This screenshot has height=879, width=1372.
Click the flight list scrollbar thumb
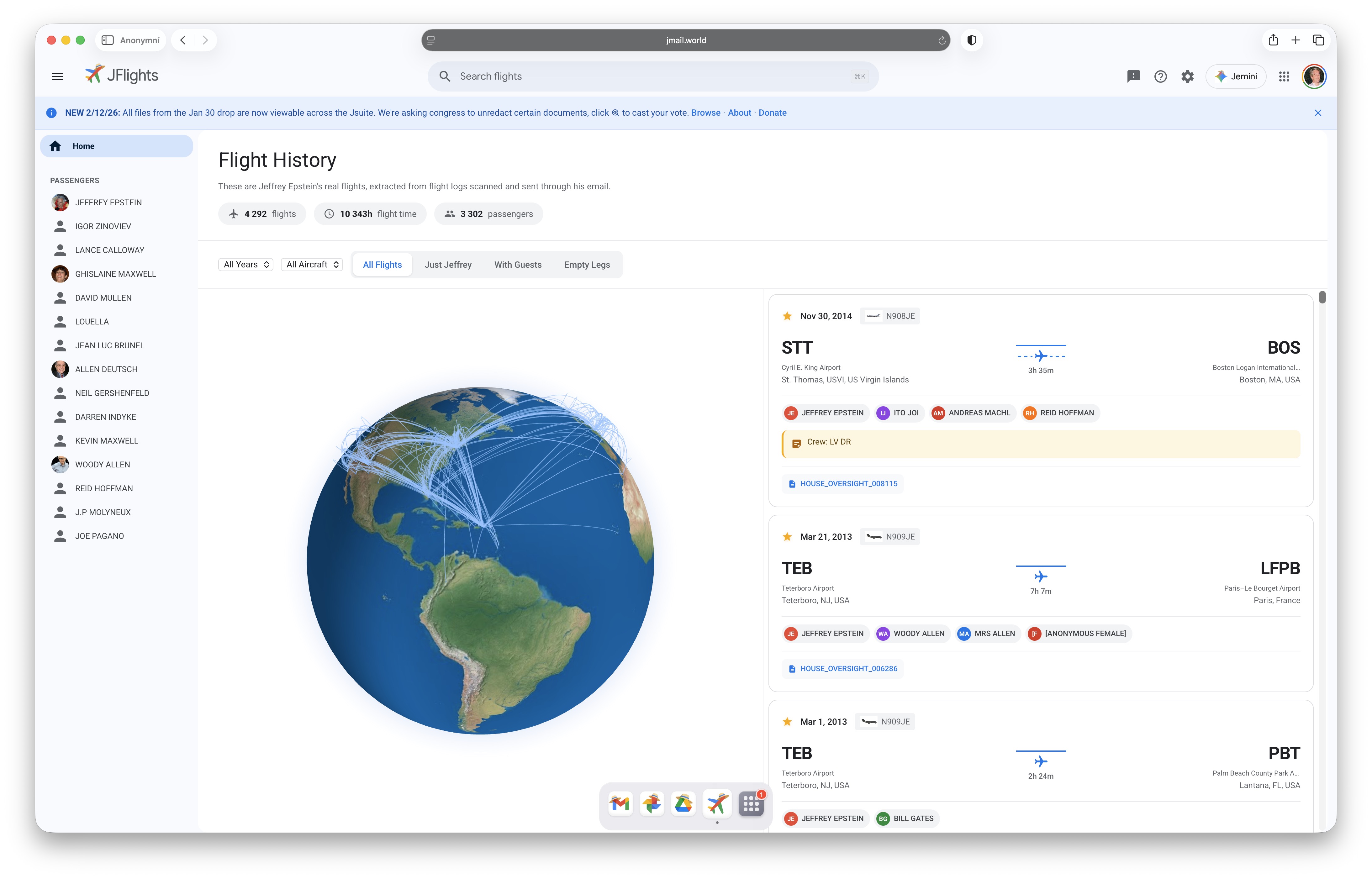coord(1322,297)
